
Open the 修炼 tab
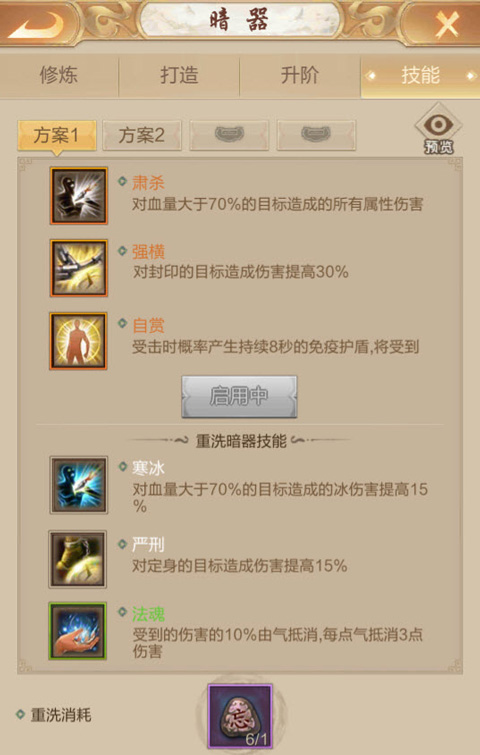point(59,76)
